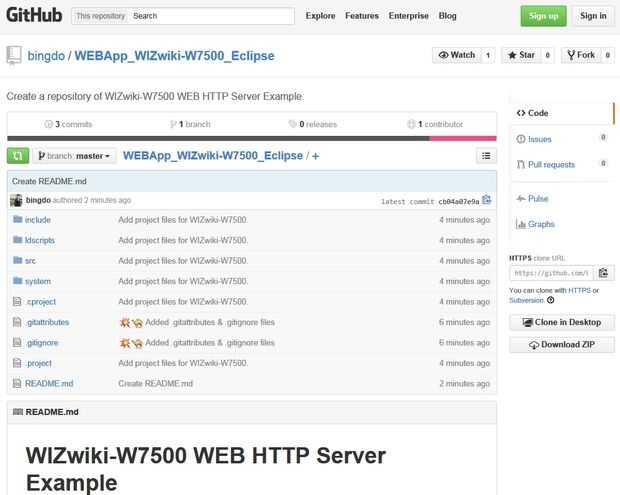620x495 pixels.
Task: Click the README.md file icon in list
Action: 17,384
